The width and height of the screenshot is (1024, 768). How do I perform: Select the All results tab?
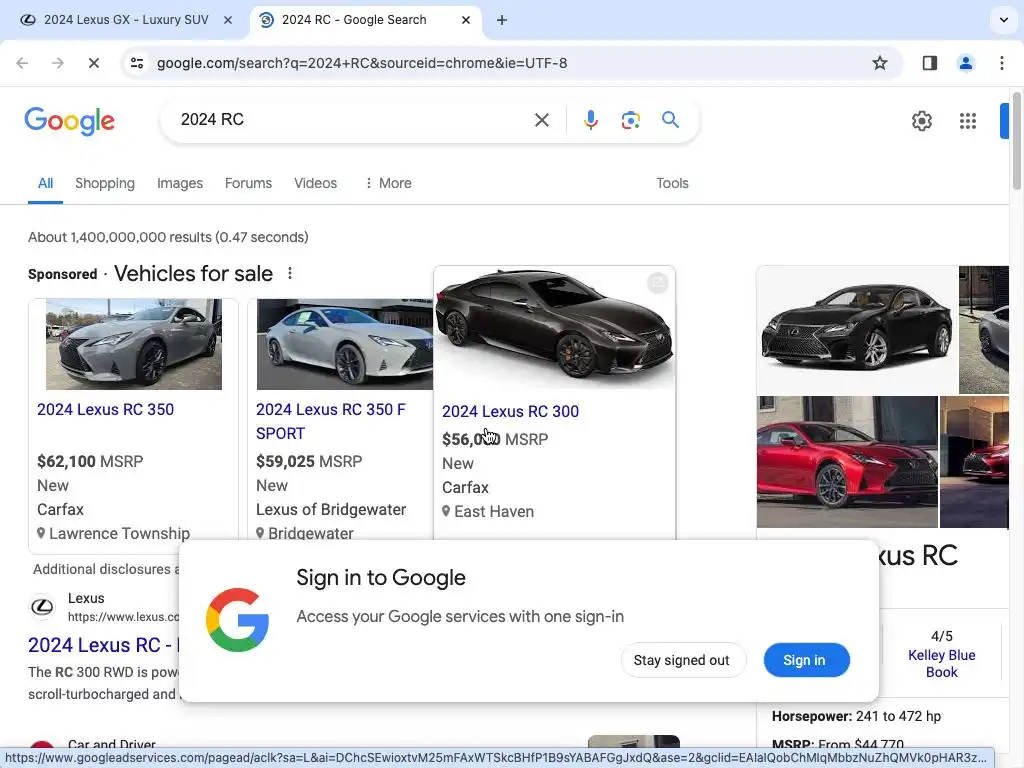pos(45,184)
